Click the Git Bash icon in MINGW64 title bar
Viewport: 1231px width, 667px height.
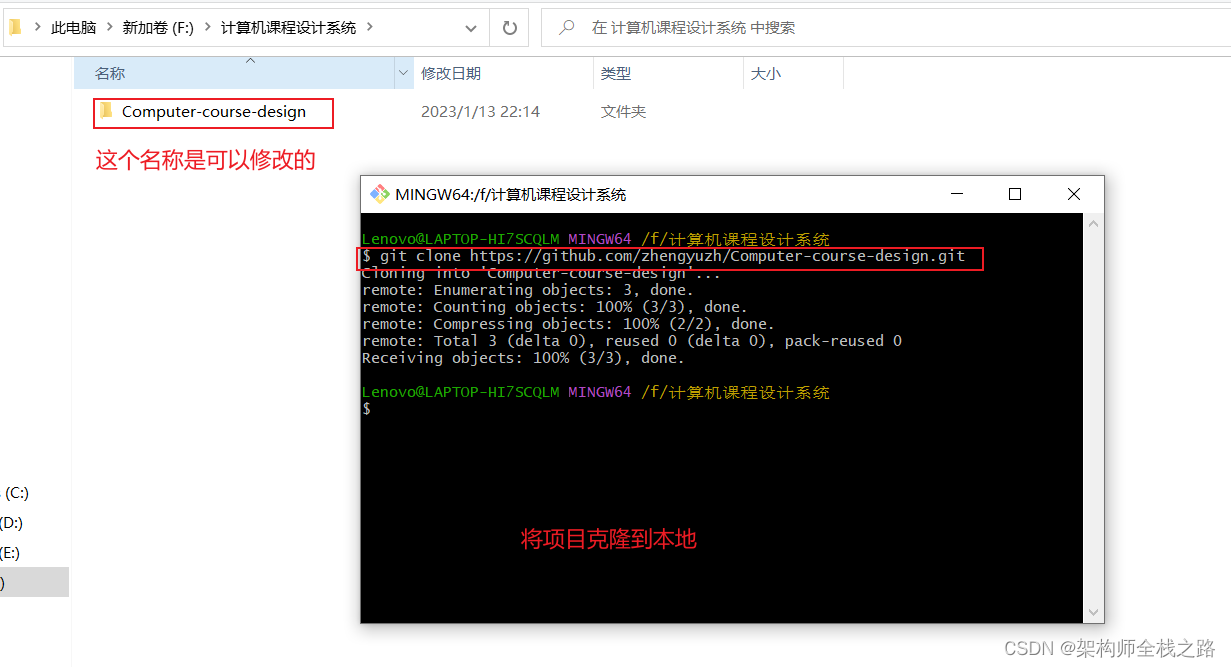point(379,194)
